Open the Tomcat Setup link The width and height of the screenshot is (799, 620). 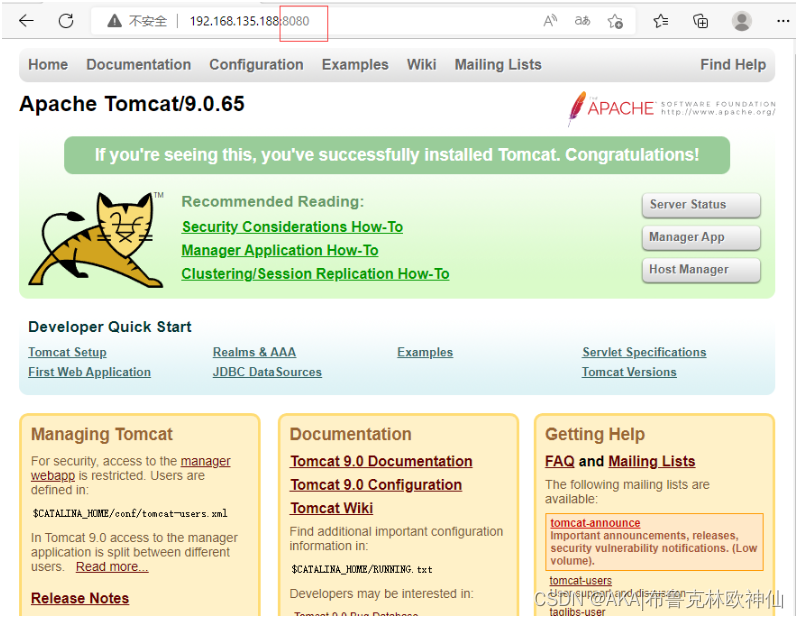(67, 353)
